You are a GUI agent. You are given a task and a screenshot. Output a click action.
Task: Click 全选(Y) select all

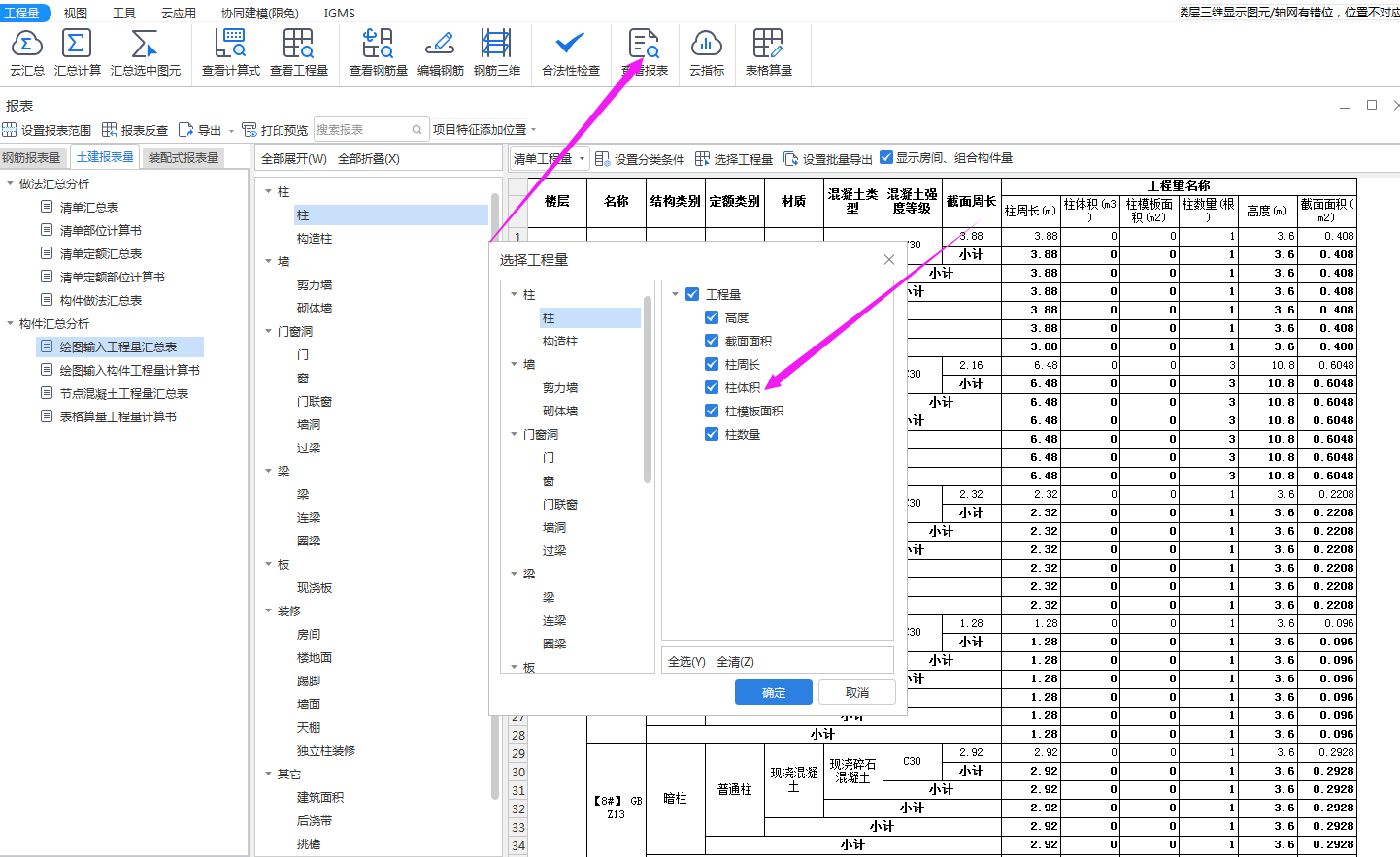point(686,661)
